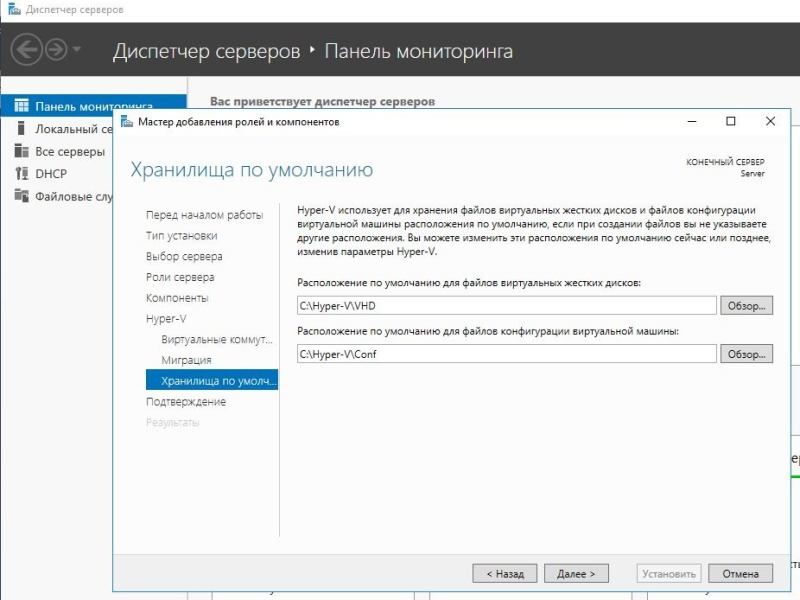Screen dimensions: 800x600
Task: Go to wizard step Миграция
Action: [186, 360]
